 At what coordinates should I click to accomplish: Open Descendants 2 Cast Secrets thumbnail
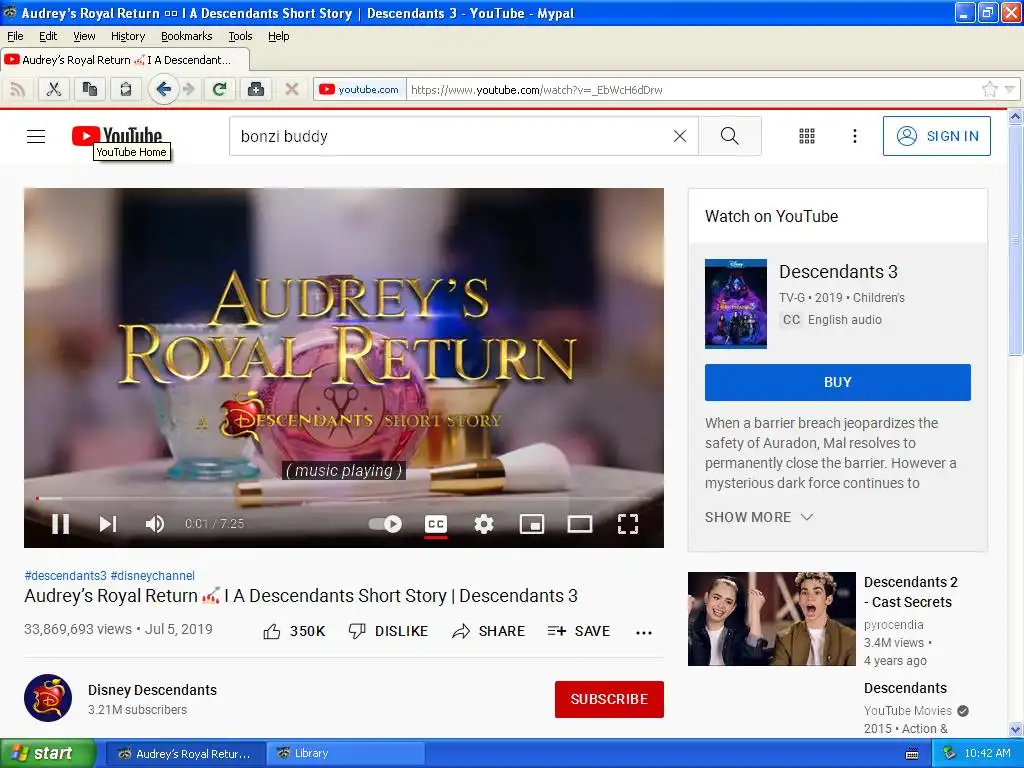[x=771, y=619]
